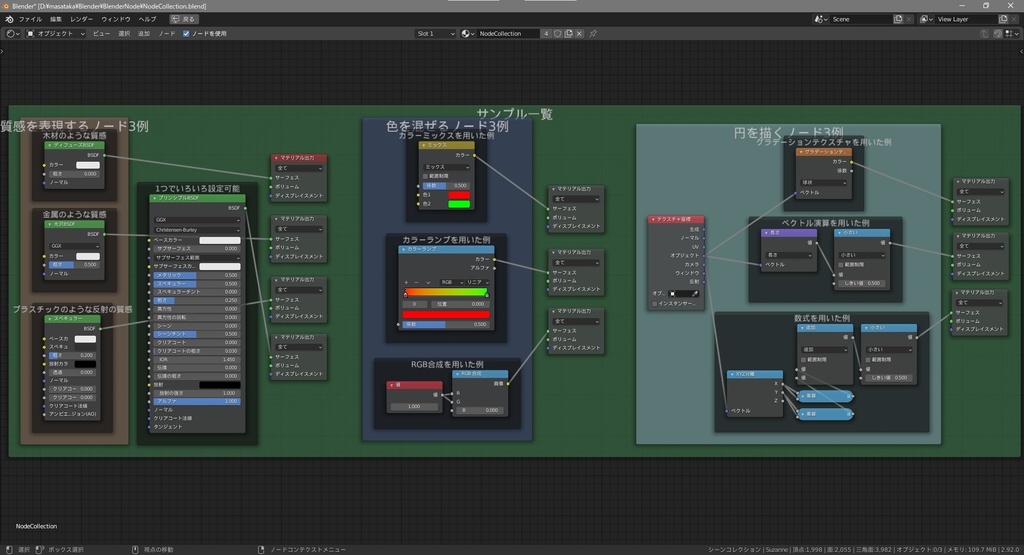
Task: Open the Christensen-Burley subsurface method dropdown
Action: tap(197, 230)
